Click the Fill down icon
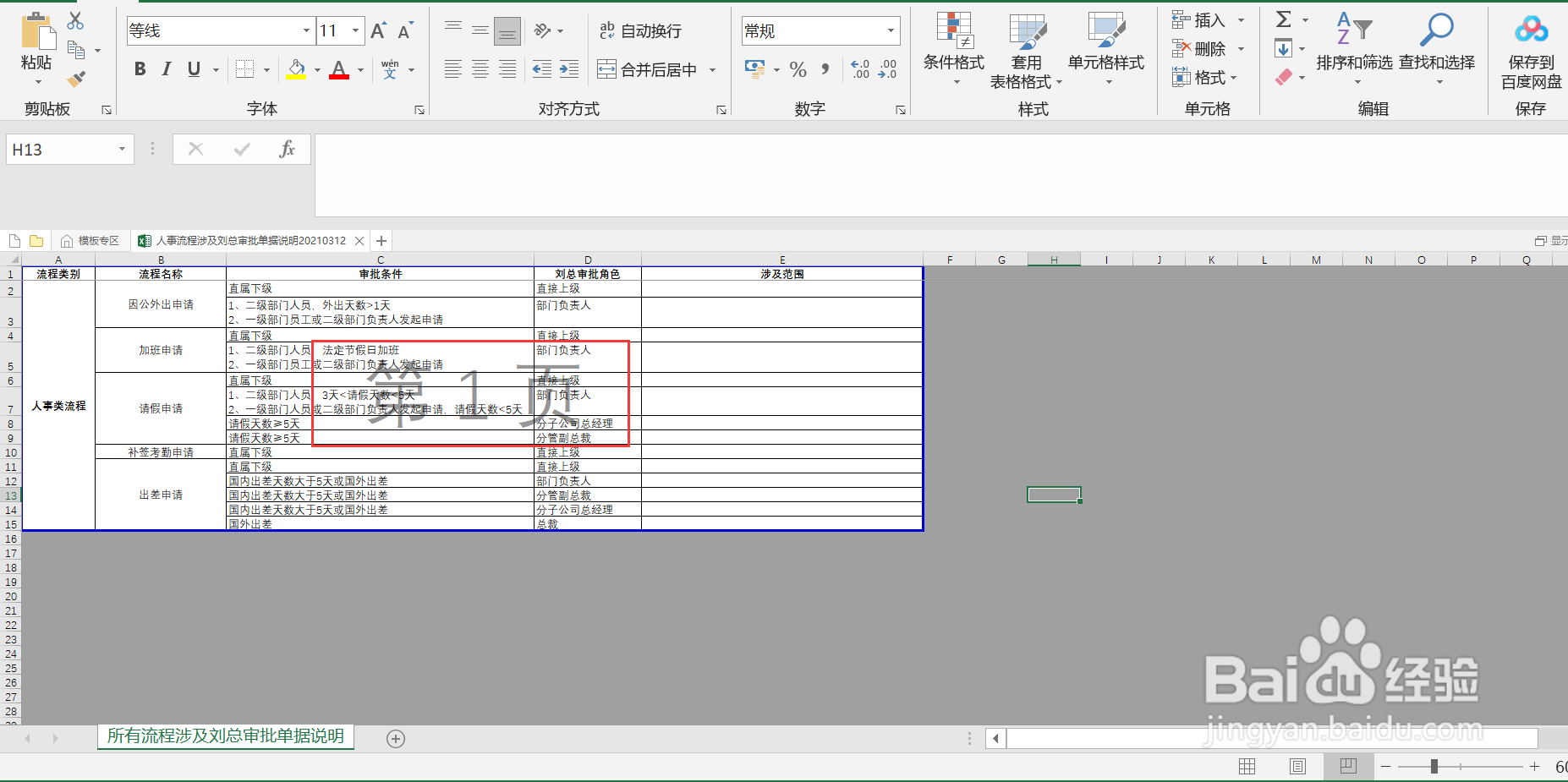This screenshot has width=1568, height=782. click(x=1283, y=48)
